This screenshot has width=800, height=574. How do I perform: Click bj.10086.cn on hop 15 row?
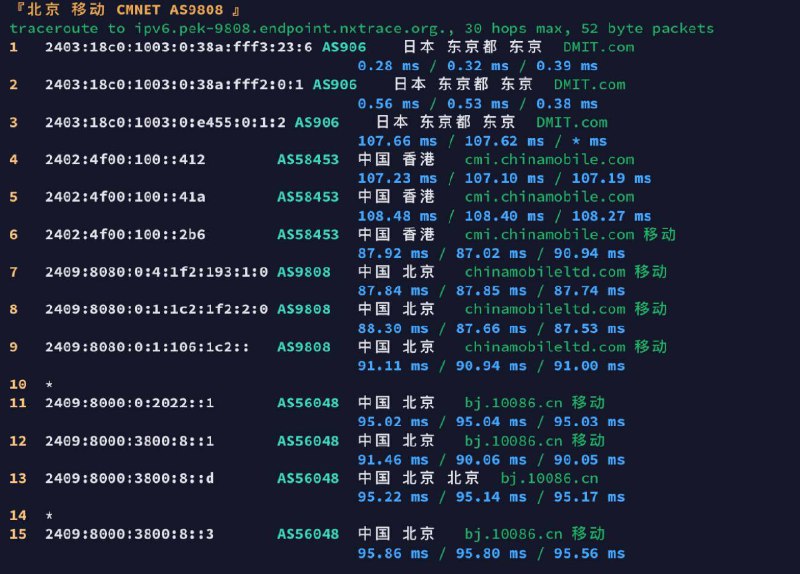click(x=513, y=534)
